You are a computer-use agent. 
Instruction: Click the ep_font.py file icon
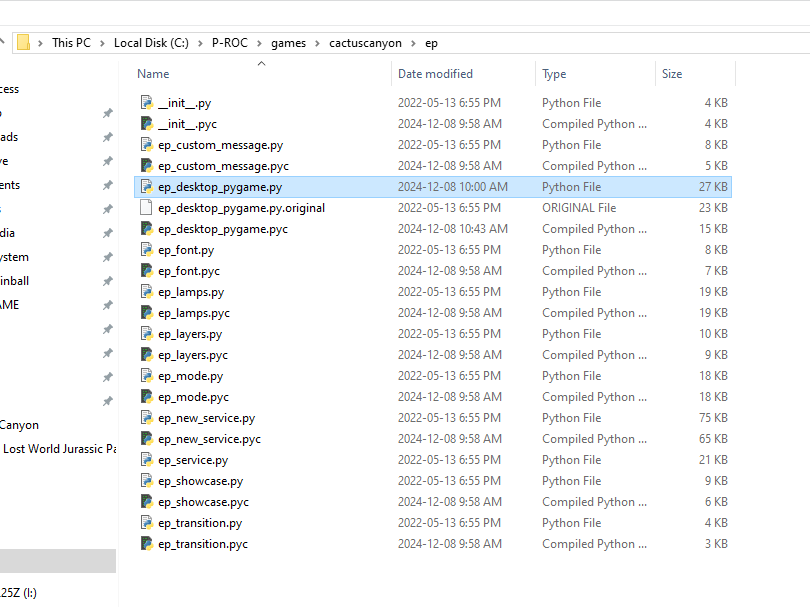pyautogui.click(x=147, y=250)
